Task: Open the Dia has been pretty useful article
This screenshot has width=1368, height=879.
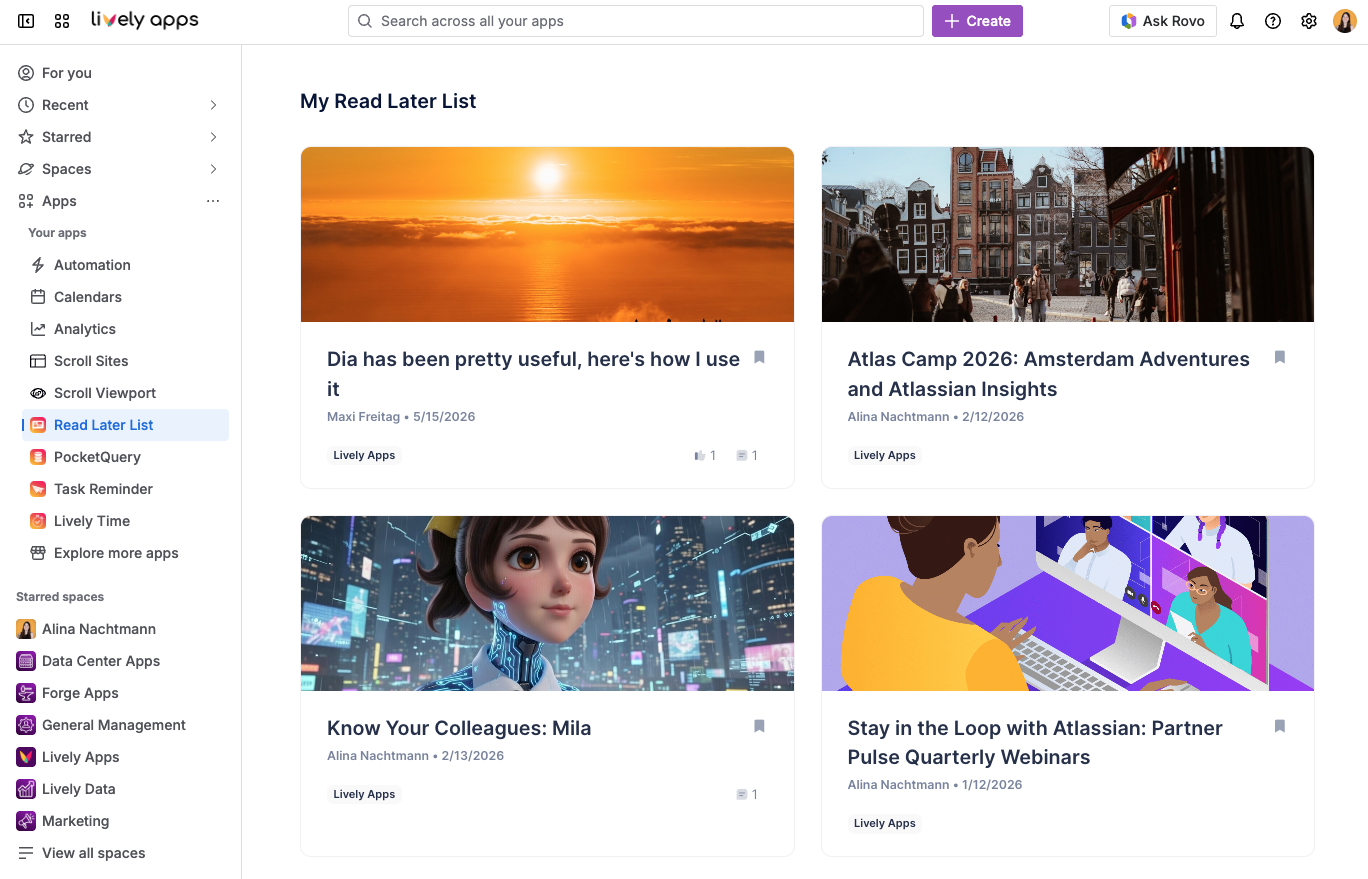Action: coord(533,374)
